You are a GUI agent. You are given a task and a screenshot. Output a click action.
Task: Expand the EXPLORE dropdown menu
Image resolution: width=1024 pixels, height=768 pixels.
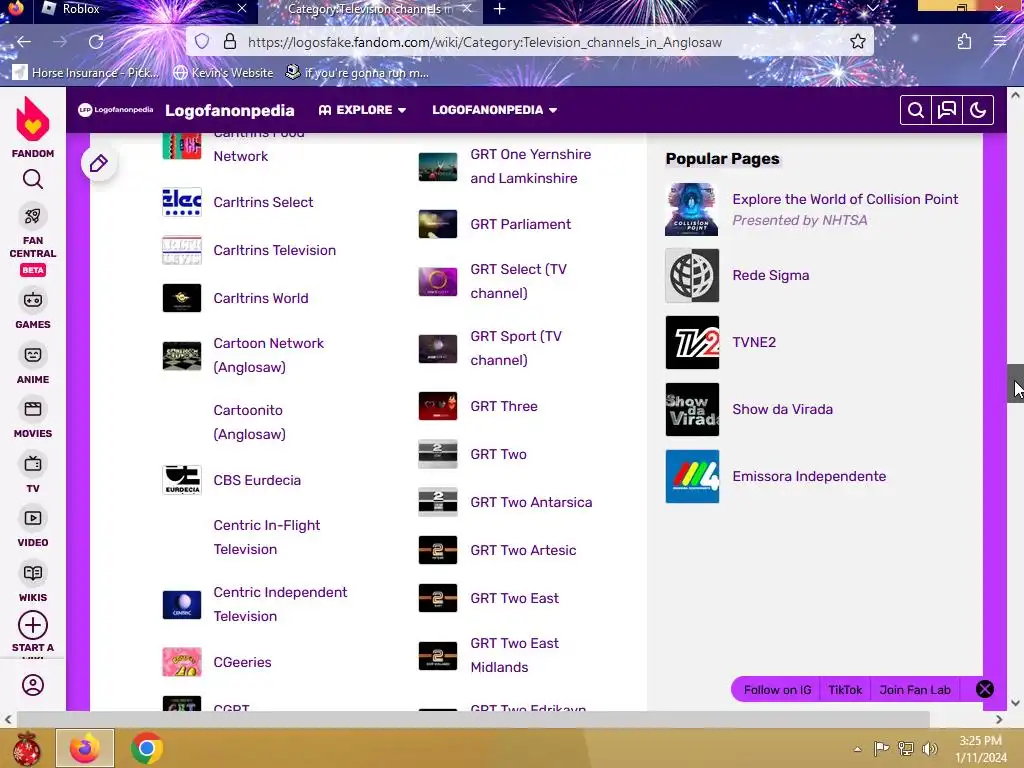coord(362,110)
